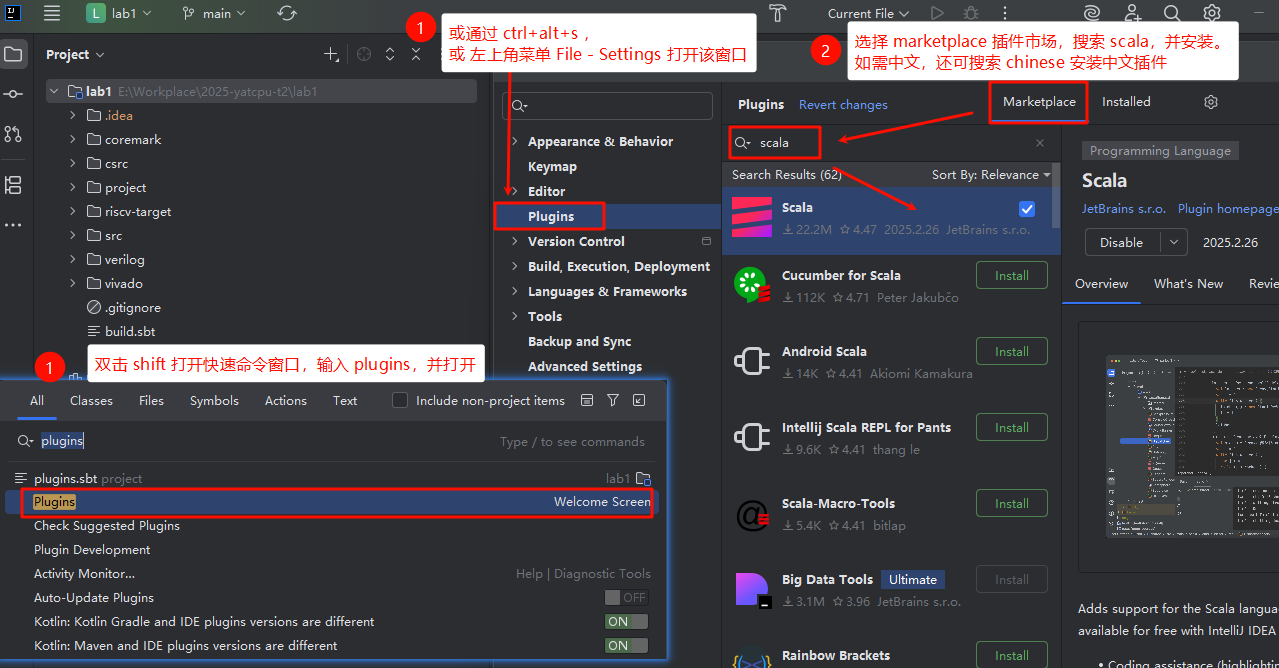Open the AI Assistant spiral icon
This screenshot has height=668, width=1279.
pos(1092,13)
